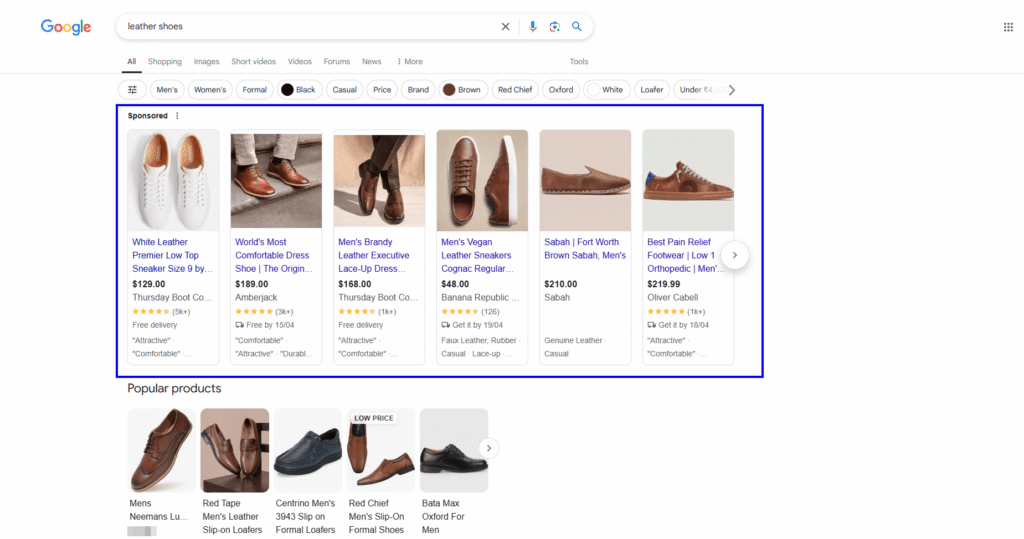
Task: Click the Centrino Men's 3943 Slip on title
Action: click(305, 517)
